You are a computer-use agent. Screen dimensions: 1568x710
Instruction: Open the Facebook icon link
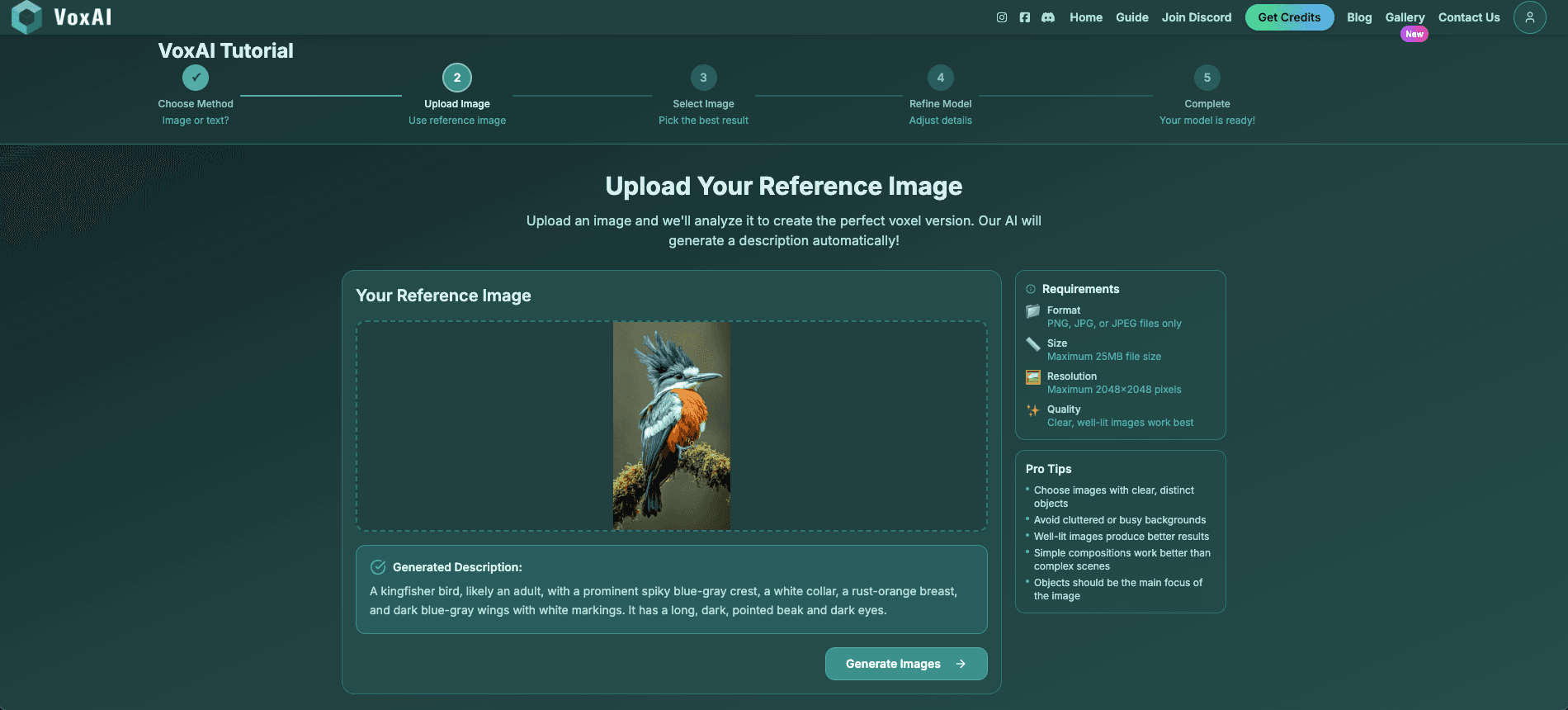pyautogui.click(x=1025, y=17)
